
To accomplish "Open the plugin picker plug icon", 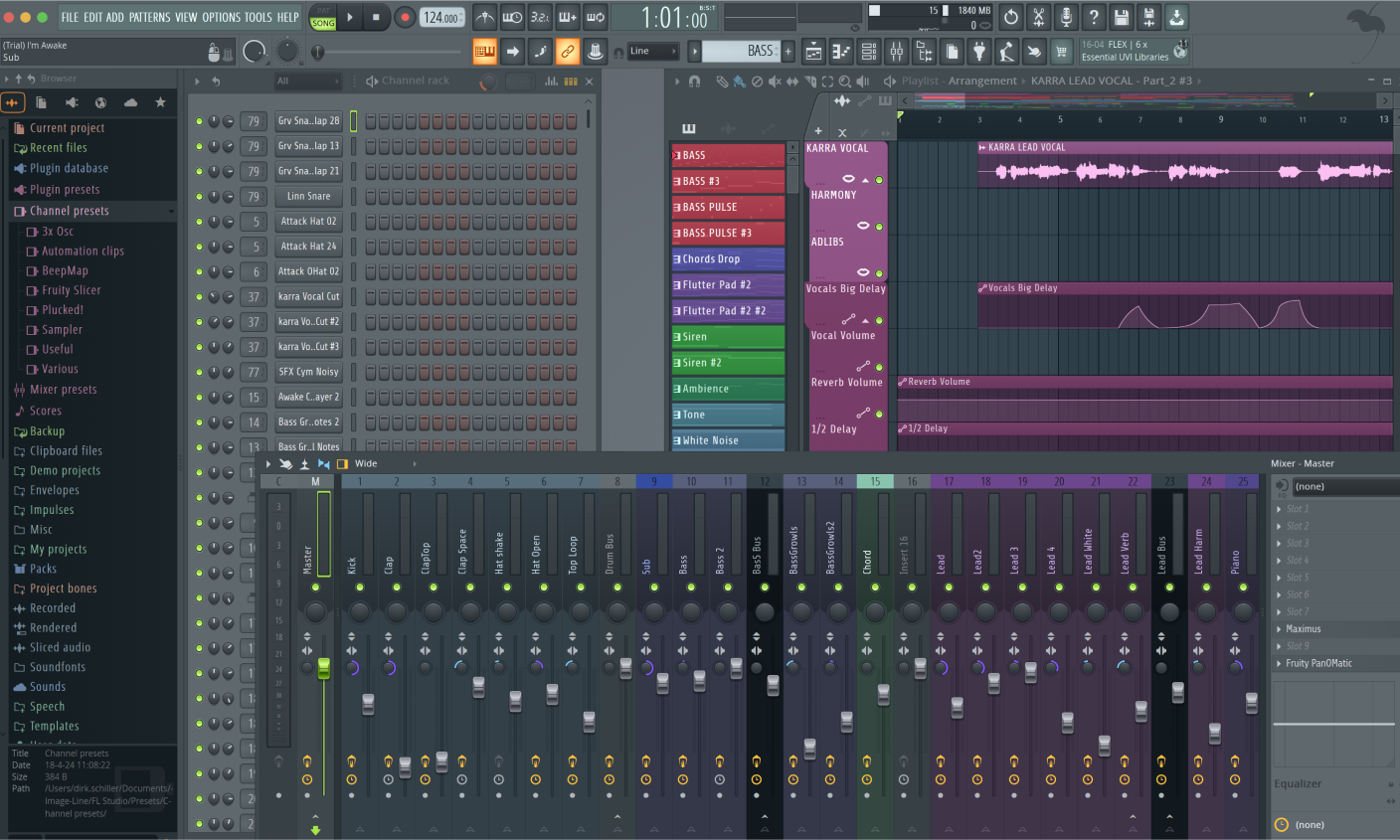I will pos(979,52).
